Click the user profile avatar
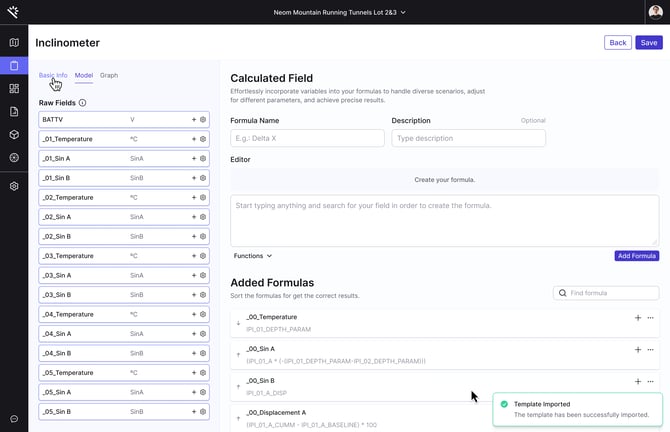Screen dimensions: 670x432 coord(655,12)
